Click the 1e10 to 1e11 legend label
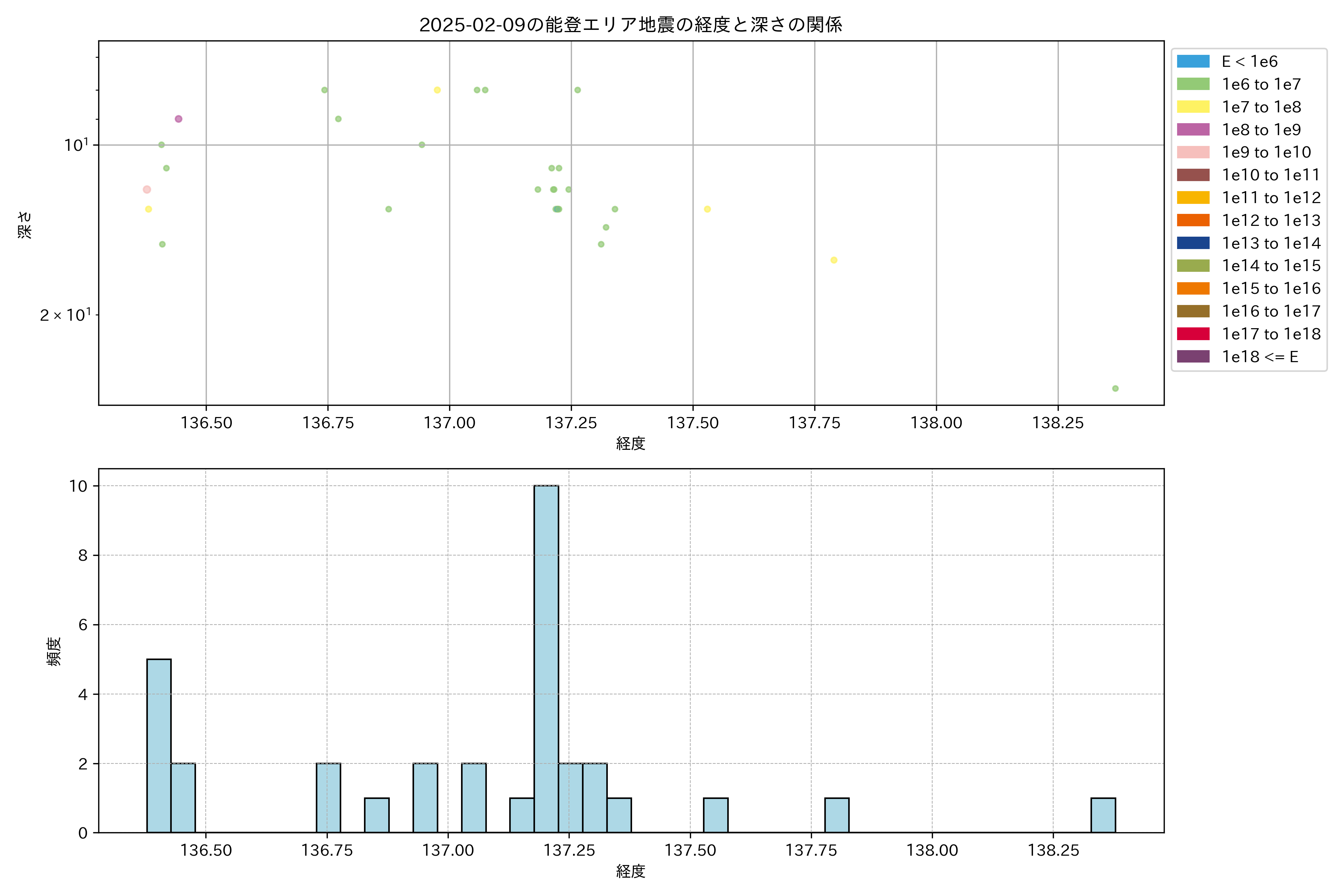This screenshot has width=1344, height=896. 1271,175
